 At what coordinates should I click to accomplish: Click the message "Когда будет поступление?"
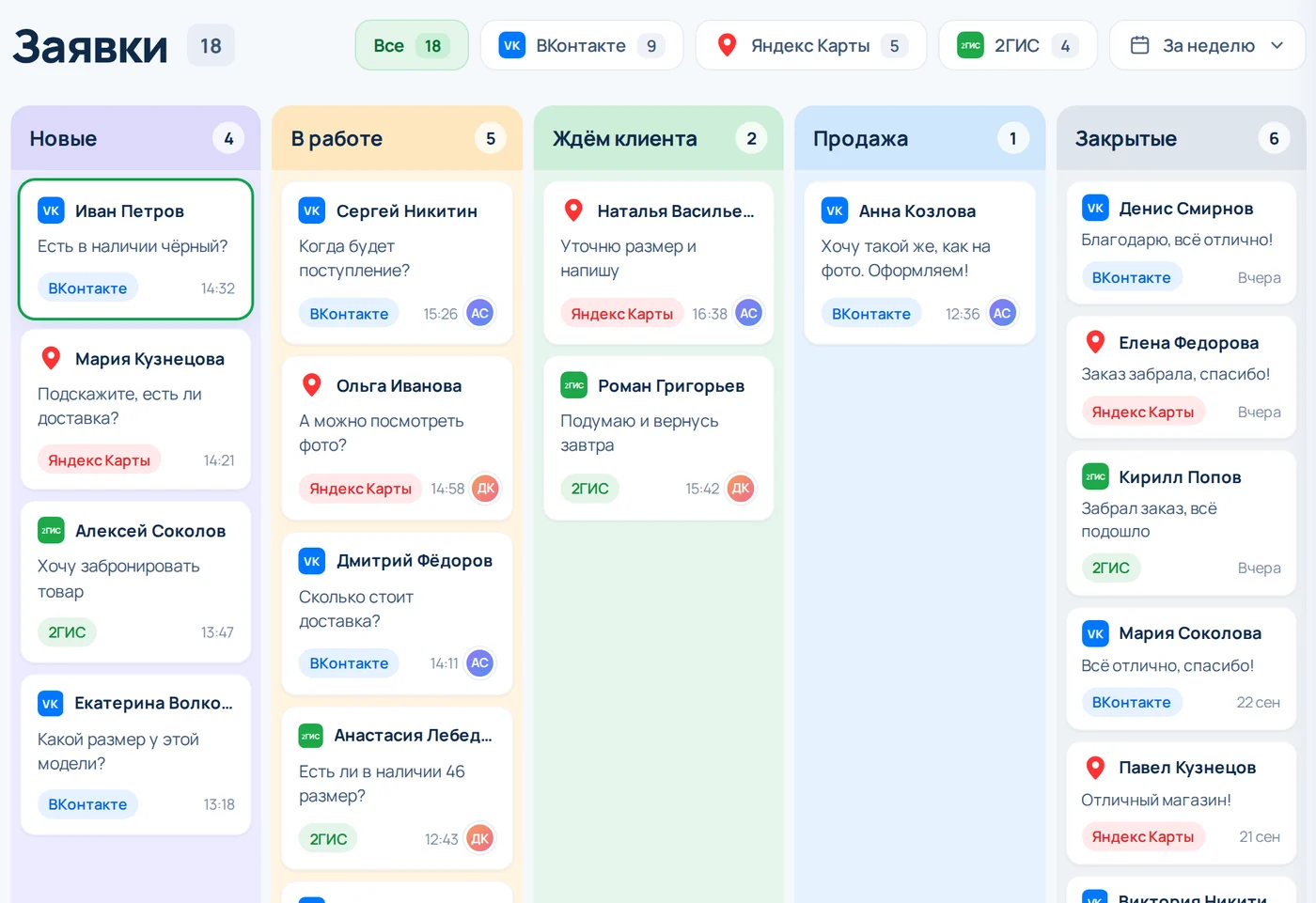[x=354, y=258]
